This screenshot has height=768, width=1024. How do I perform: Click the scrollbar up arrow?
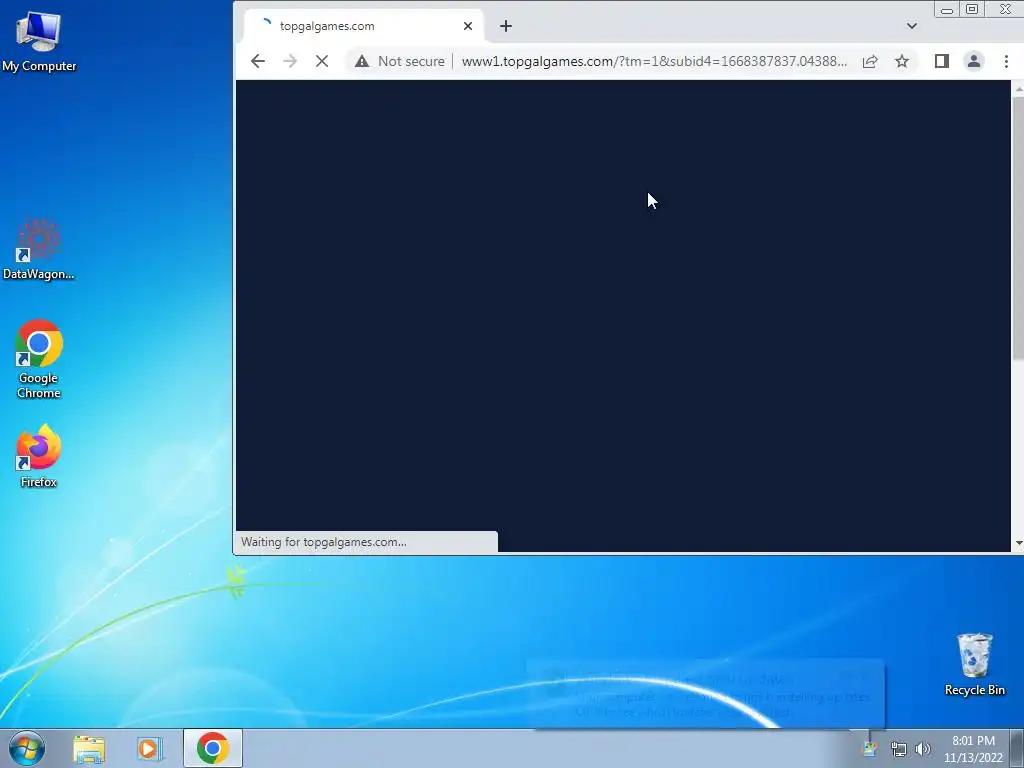pyautogui.click(x=1018, y=88)
